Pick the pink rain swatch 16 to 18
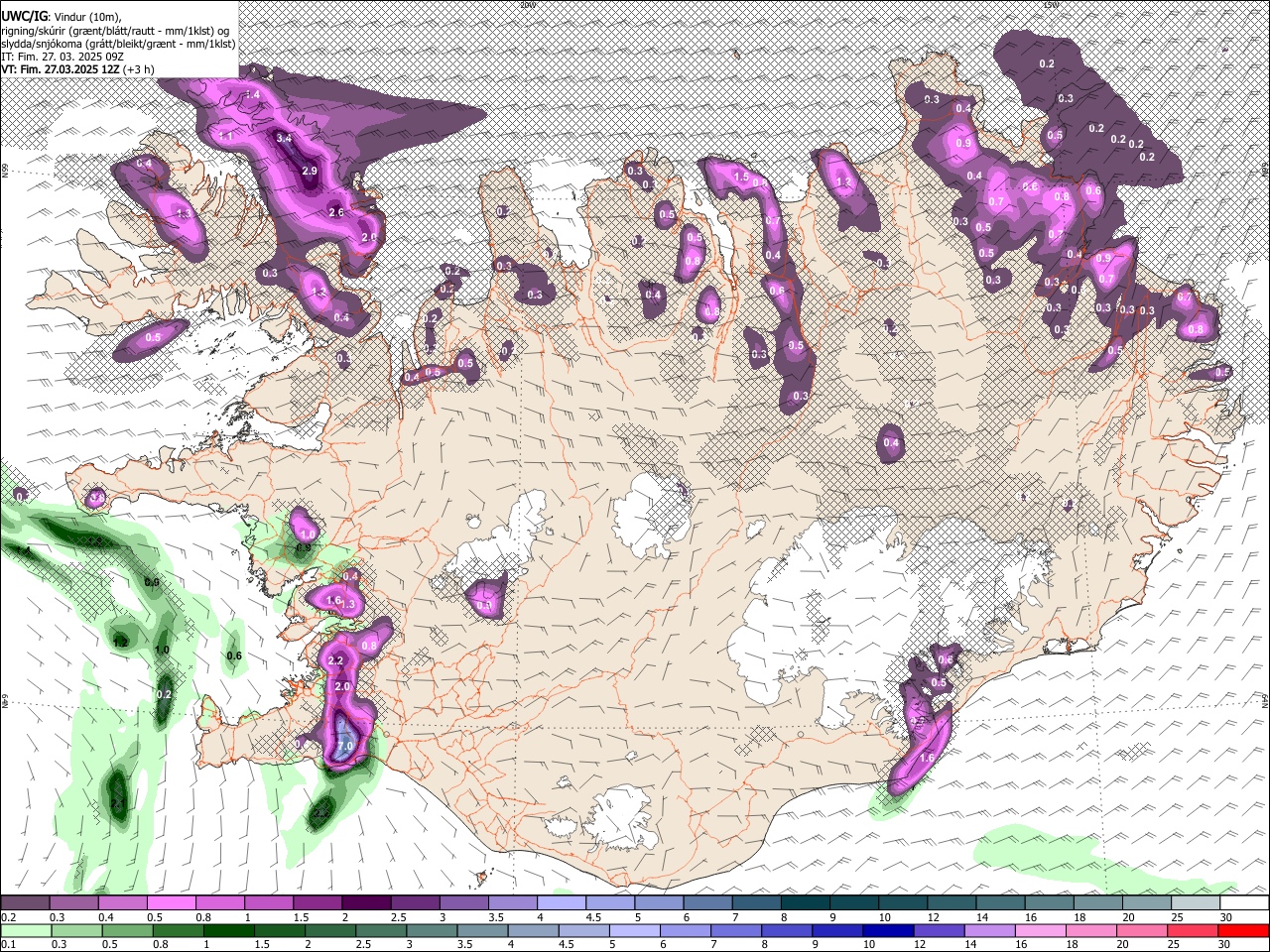This screenshot has width=1270, height=952. [x=1040, y=930]
